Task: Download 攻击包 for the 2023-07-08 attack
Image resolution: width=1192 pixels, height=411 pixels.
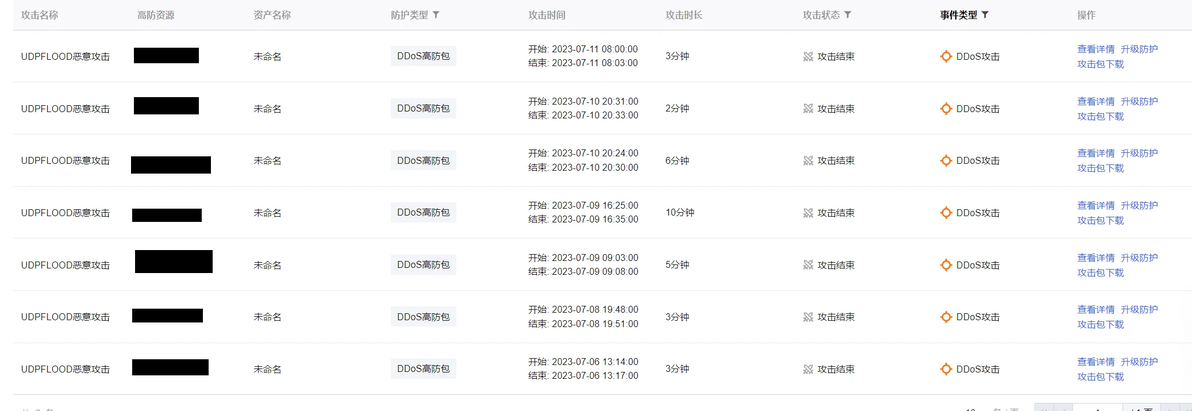Action: pyautogui.click(x=1100, y=325)
